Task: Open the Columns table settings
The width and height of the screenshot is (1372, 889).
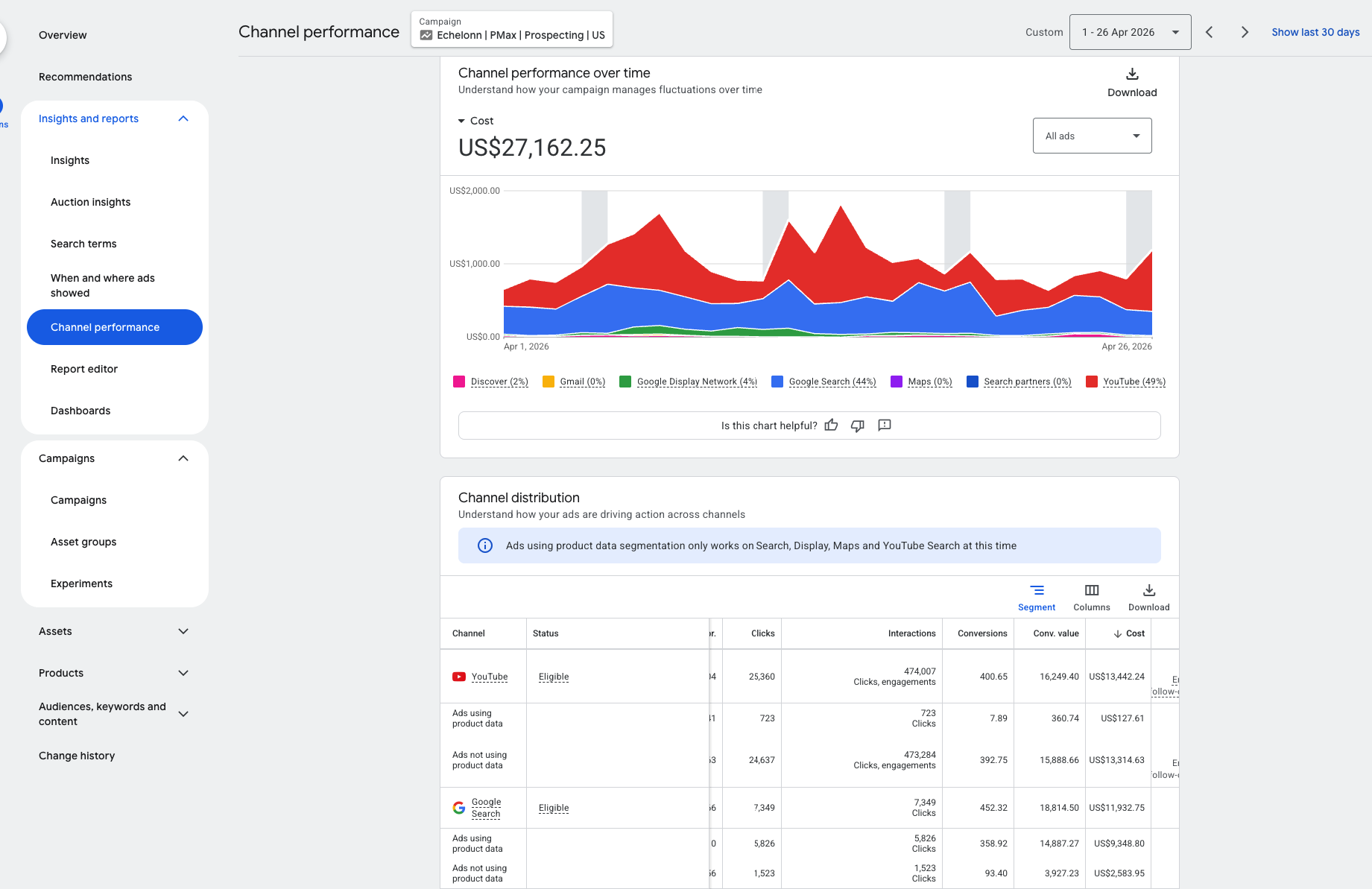Action: pos(1092,598)
